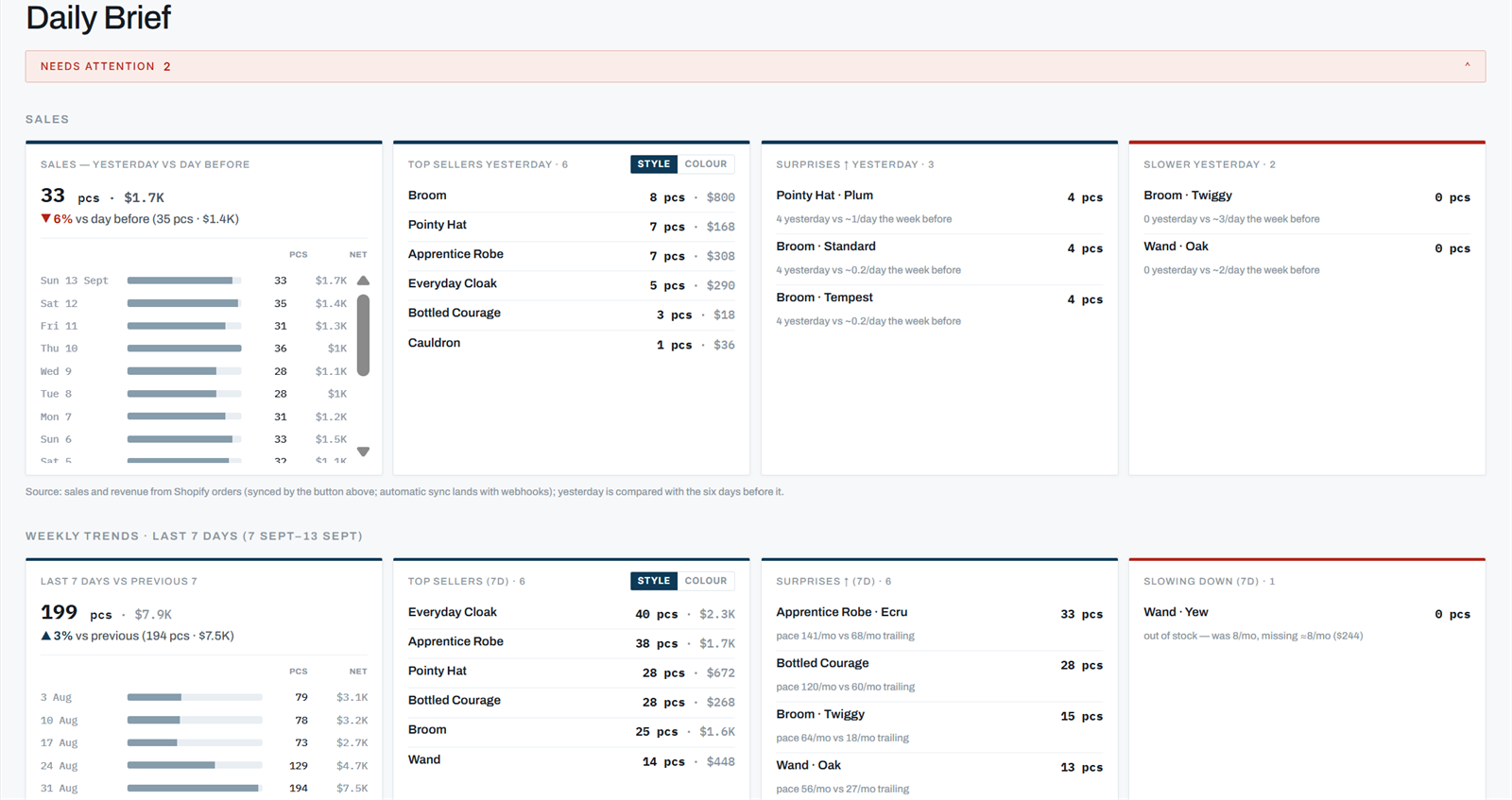Select Broom · Twiggy in Surprises (7D)
Image resolution: width=1512 pixels, height=800 pixels.
pos(939,725)
